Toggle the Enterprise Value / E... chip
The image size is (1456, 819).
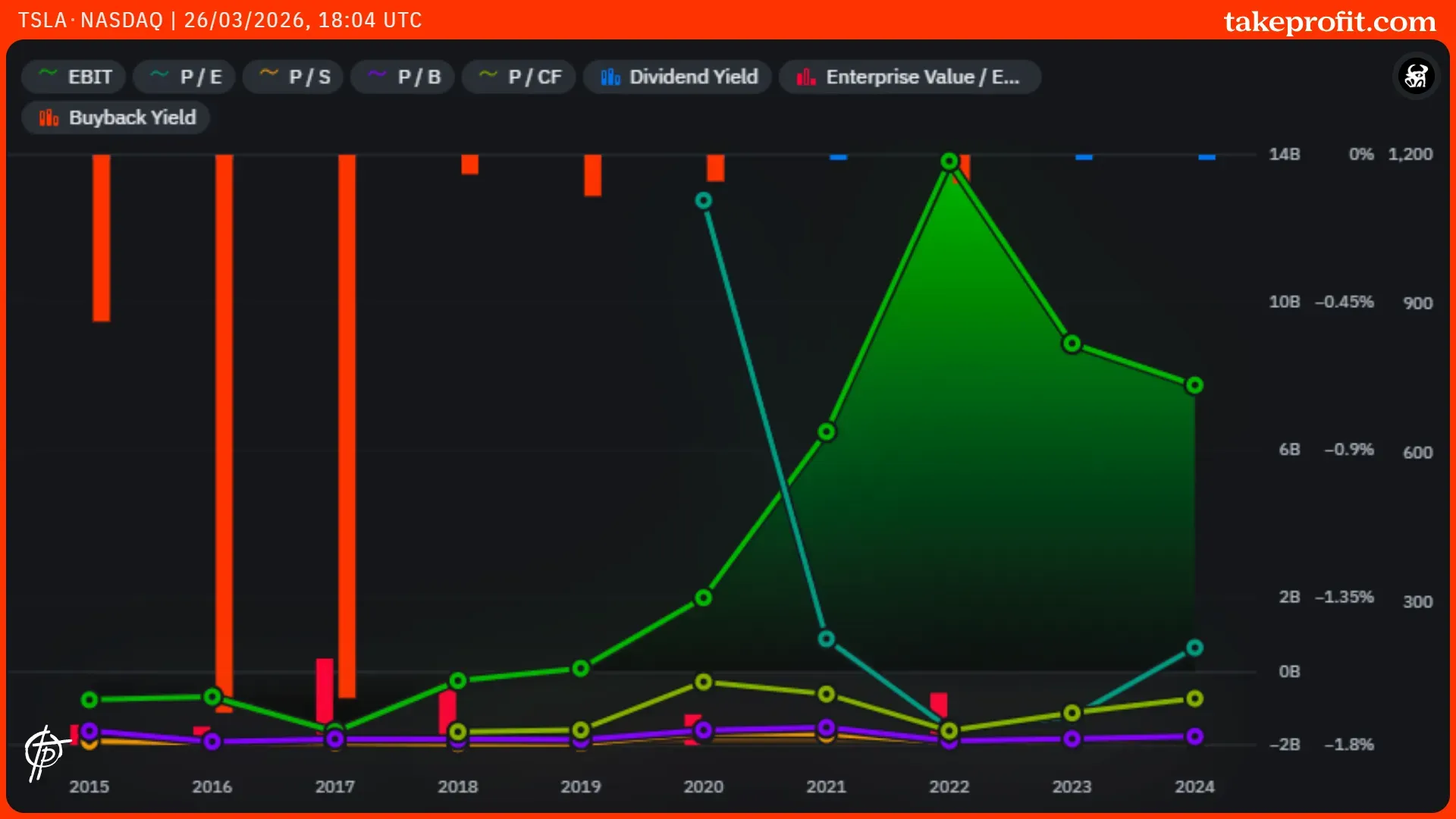click(909, 77)
